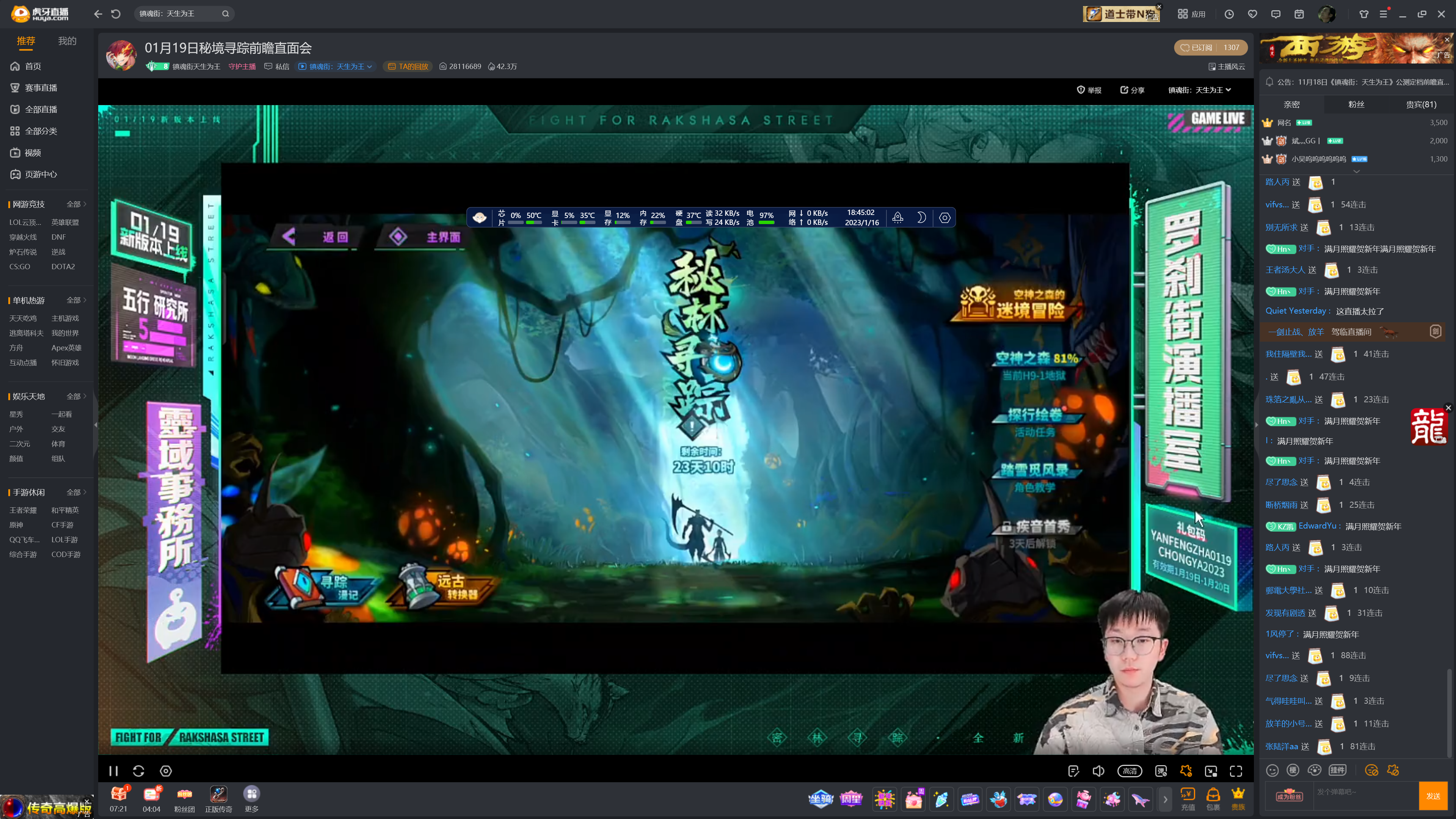Open TA的回放 replays

[x=408, y=67]
